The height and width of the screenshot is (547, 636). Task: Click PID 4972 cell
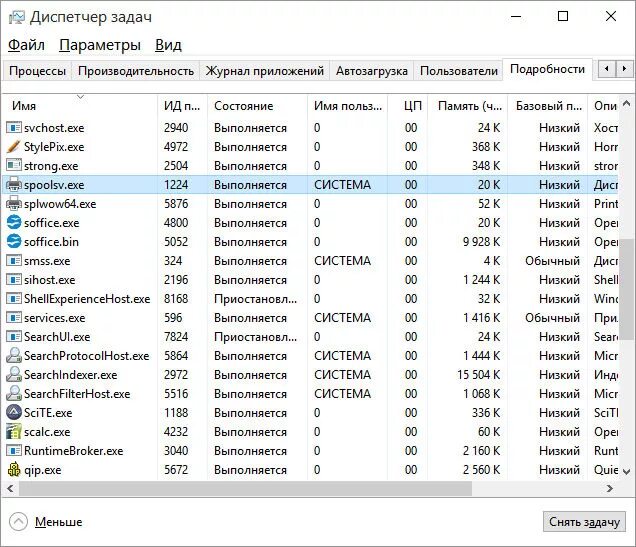(176, 147)
